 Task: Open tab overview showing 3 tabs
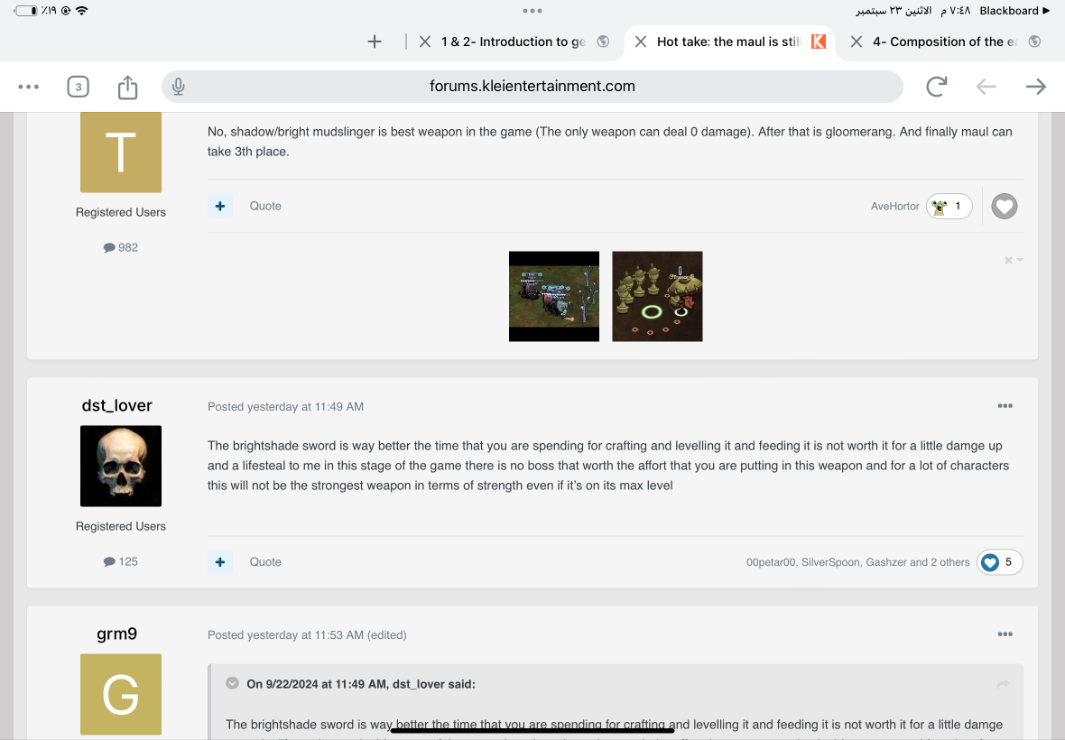pos(78,87)
